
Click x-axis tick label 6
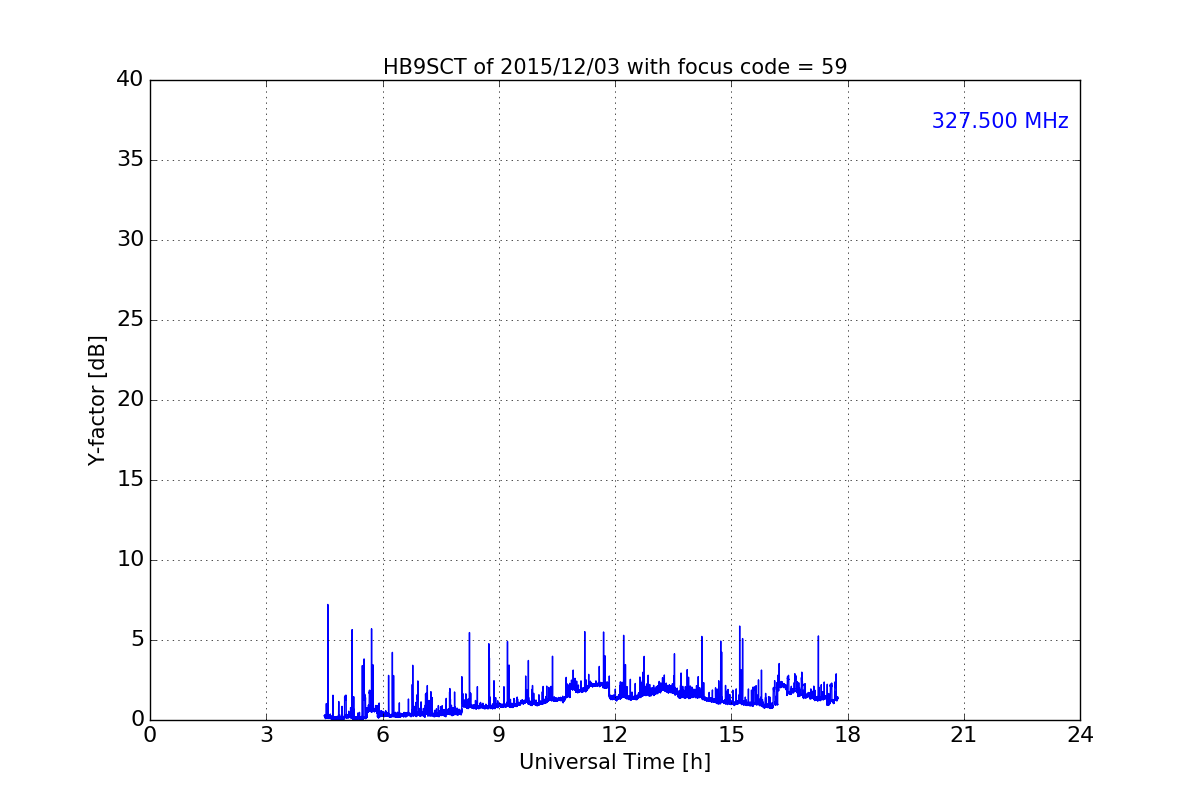click(x=383, y=735)
